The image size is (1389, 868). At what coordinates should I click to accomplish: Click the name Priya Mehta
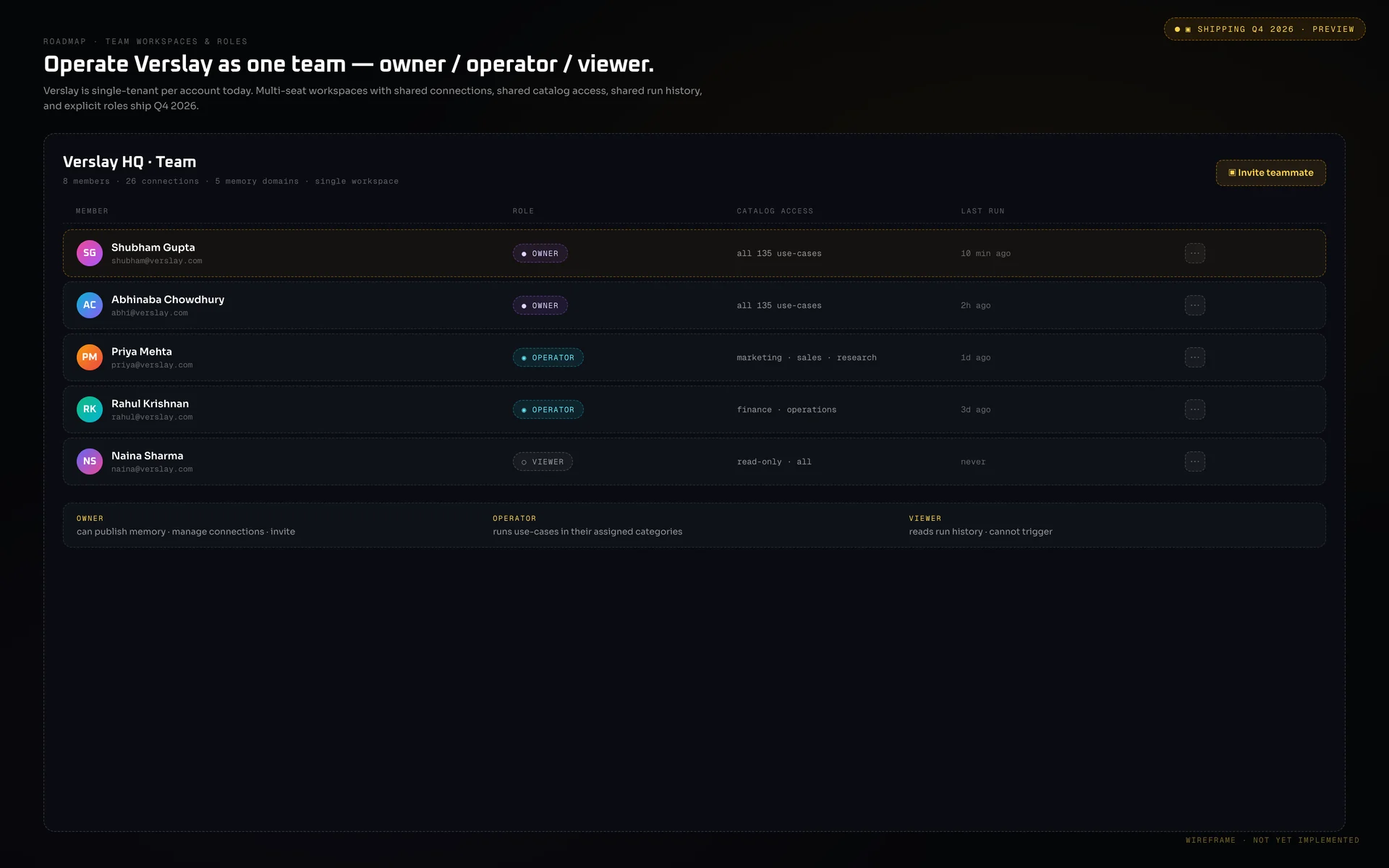(x=142, y=352)
